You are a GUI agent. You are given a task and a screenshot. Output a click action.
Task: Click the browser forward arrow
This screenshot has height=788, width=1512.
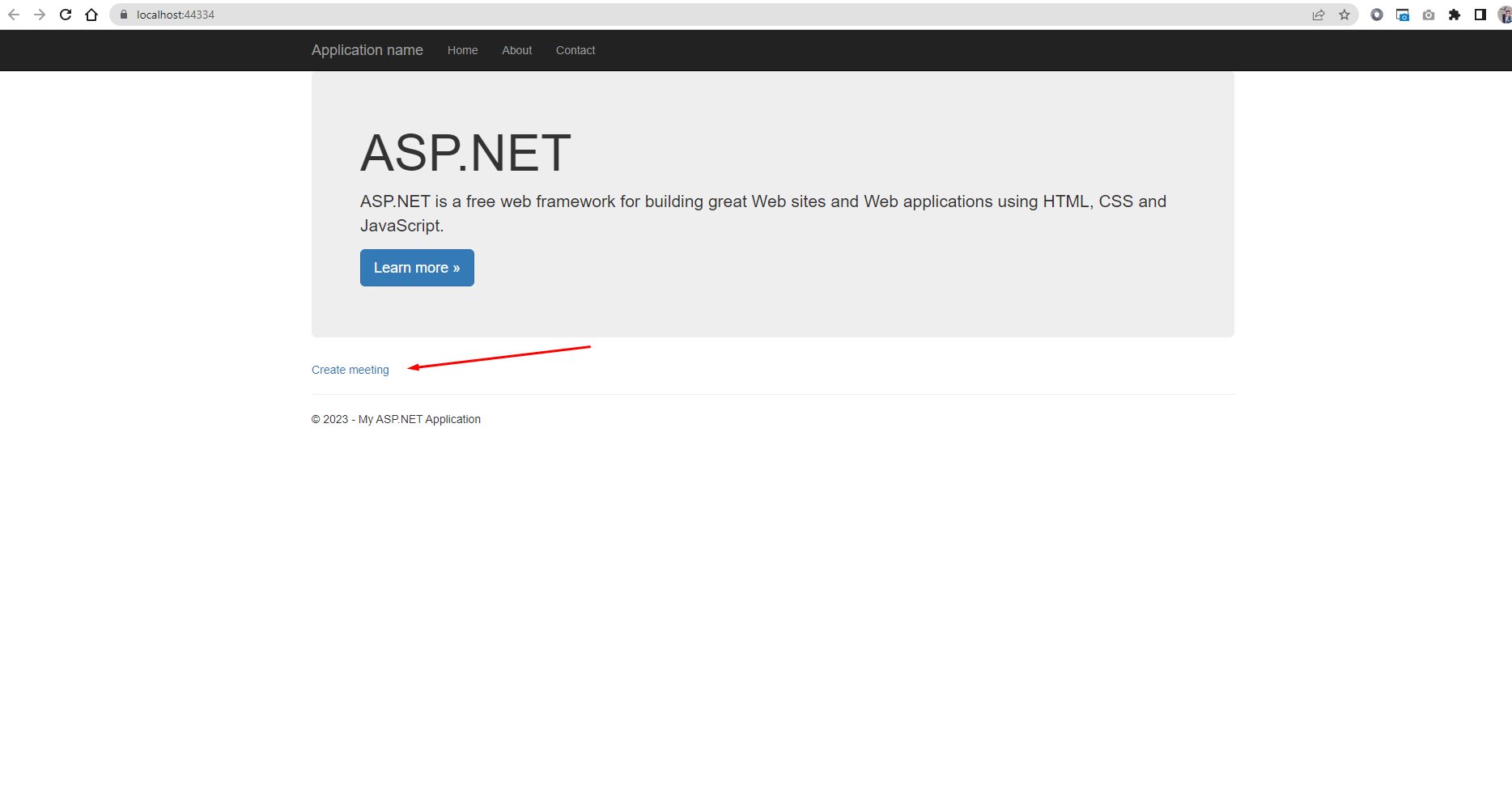click(40, 15)
